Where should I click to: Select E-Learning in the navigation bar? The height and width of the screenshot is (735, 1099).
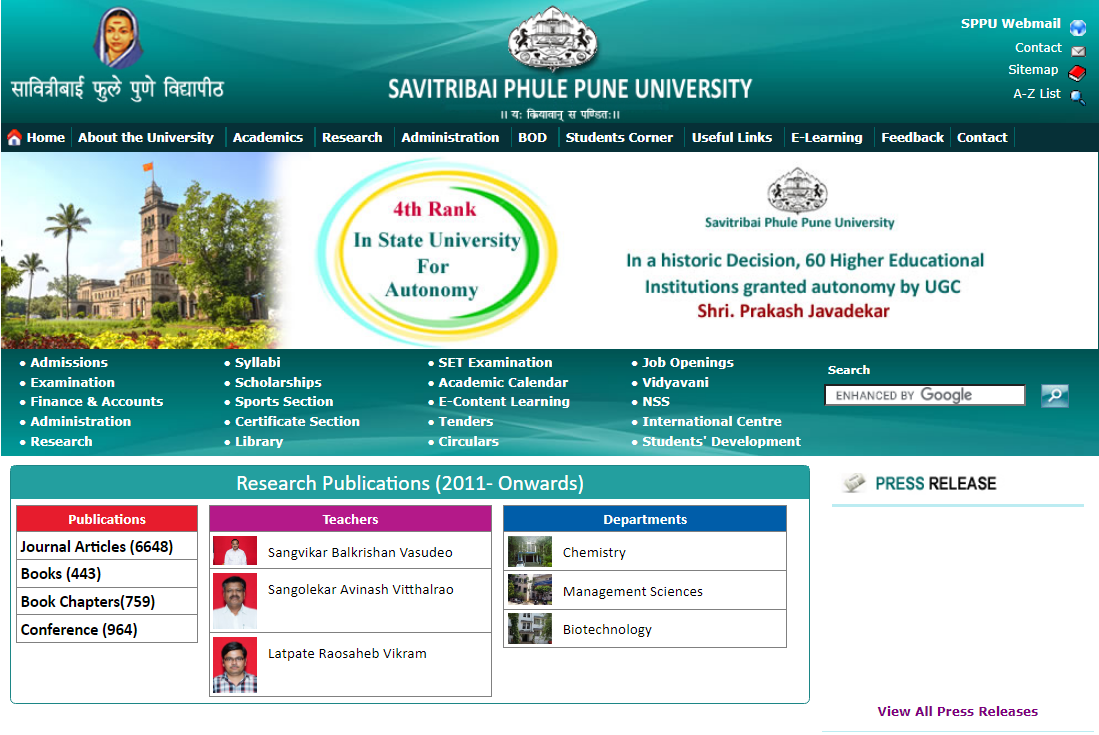coord(827,137)
